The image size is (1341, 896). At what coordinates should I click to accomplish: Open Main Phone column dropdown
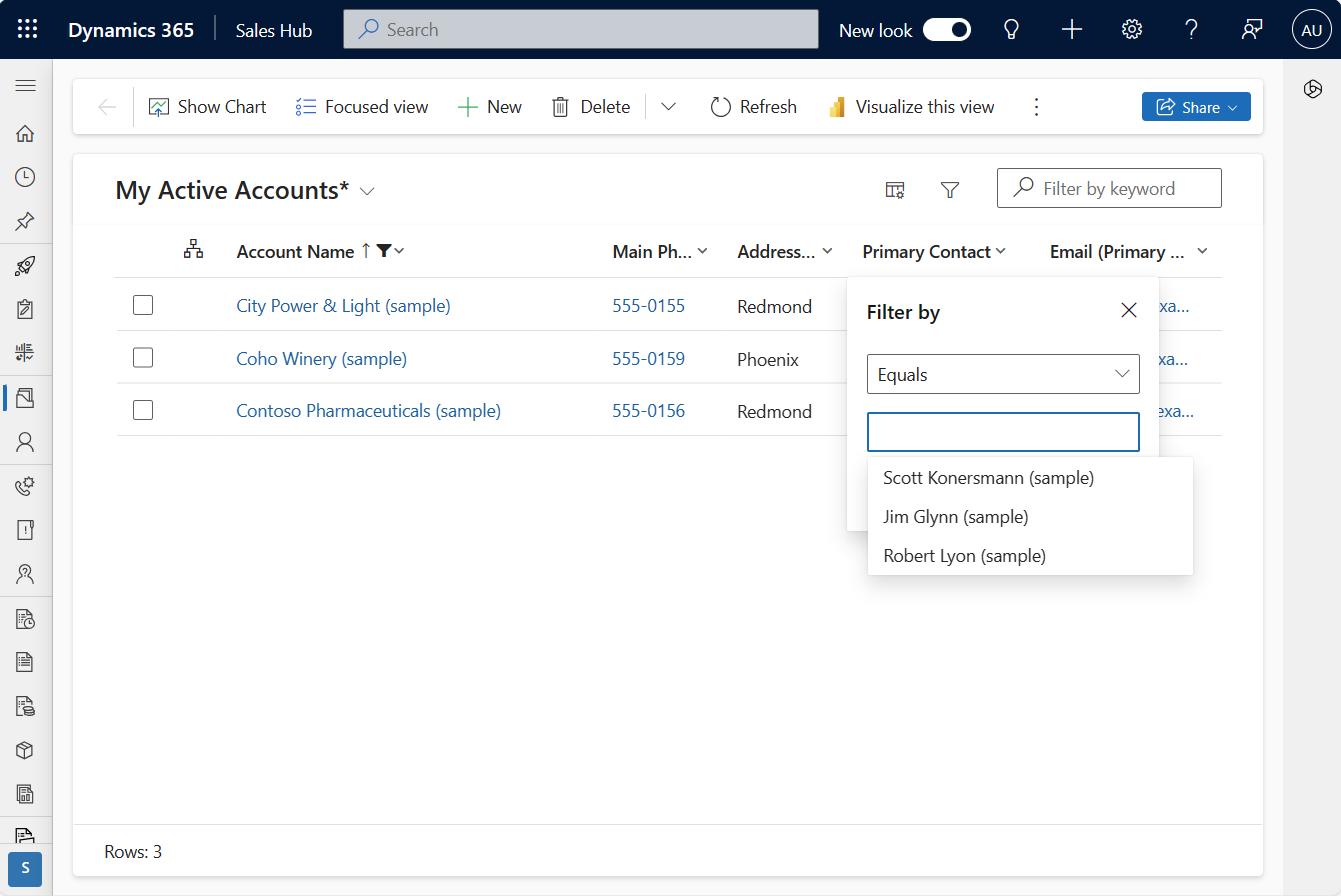[702, 251]
